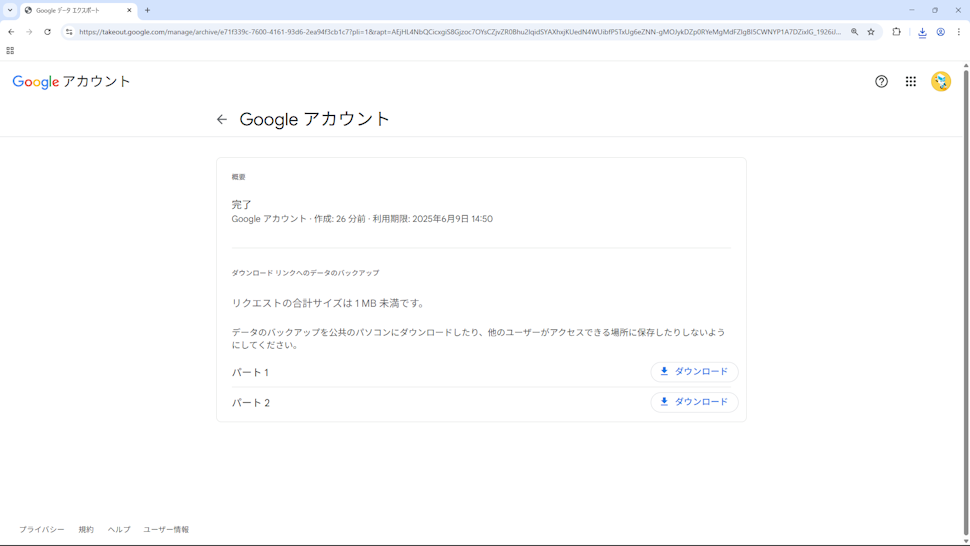Click the Google アカウント logo in header
This screenshot has height=546, width=970.
point(71,82)
